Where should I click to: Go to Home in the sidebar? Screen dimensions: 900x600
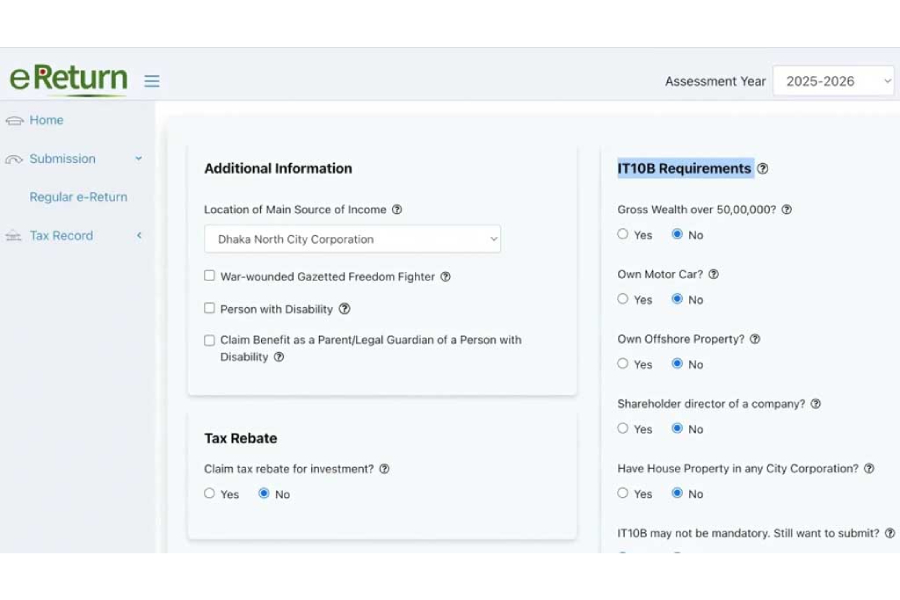46,120
